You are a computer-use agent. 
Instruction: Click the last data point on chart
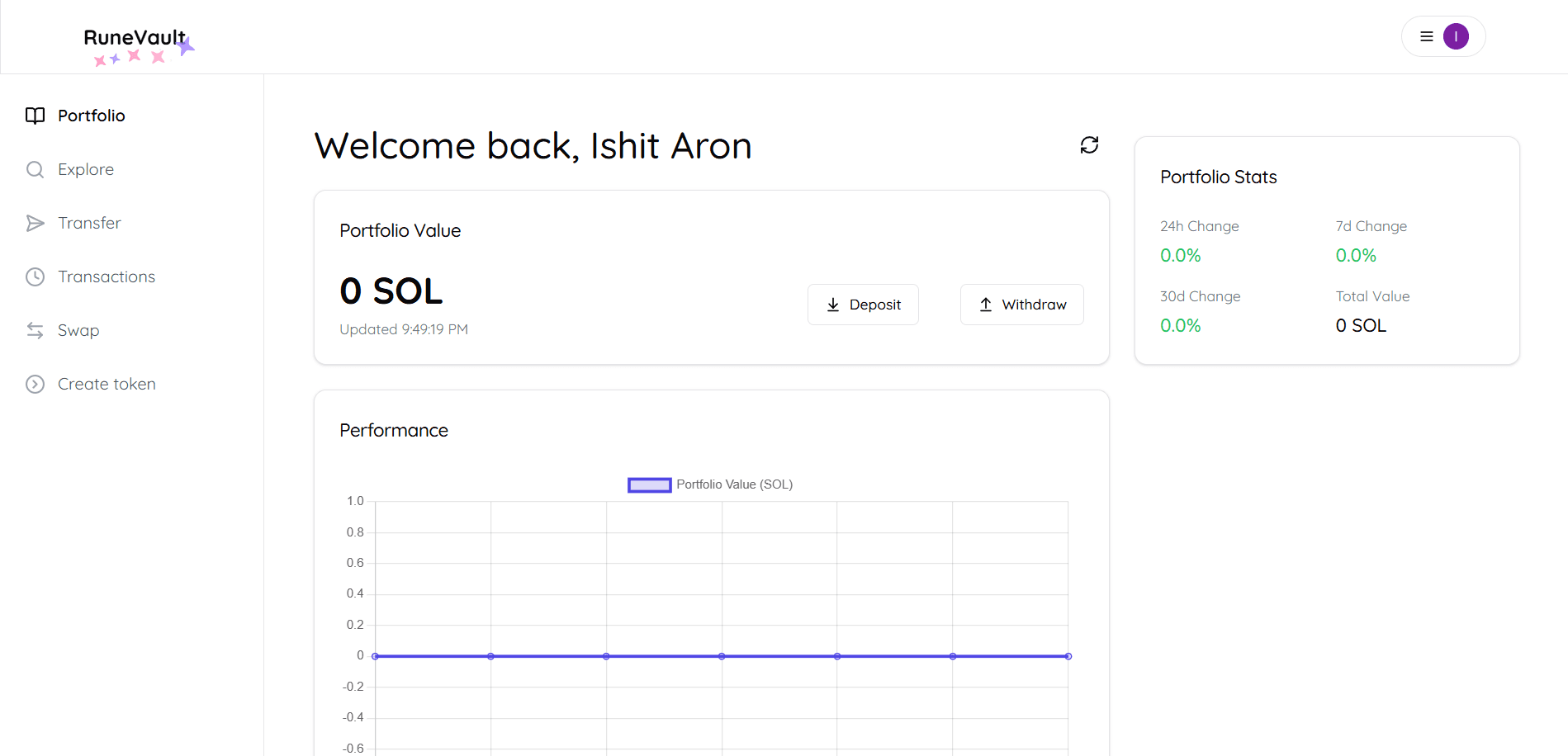[x=1068, y=656]
